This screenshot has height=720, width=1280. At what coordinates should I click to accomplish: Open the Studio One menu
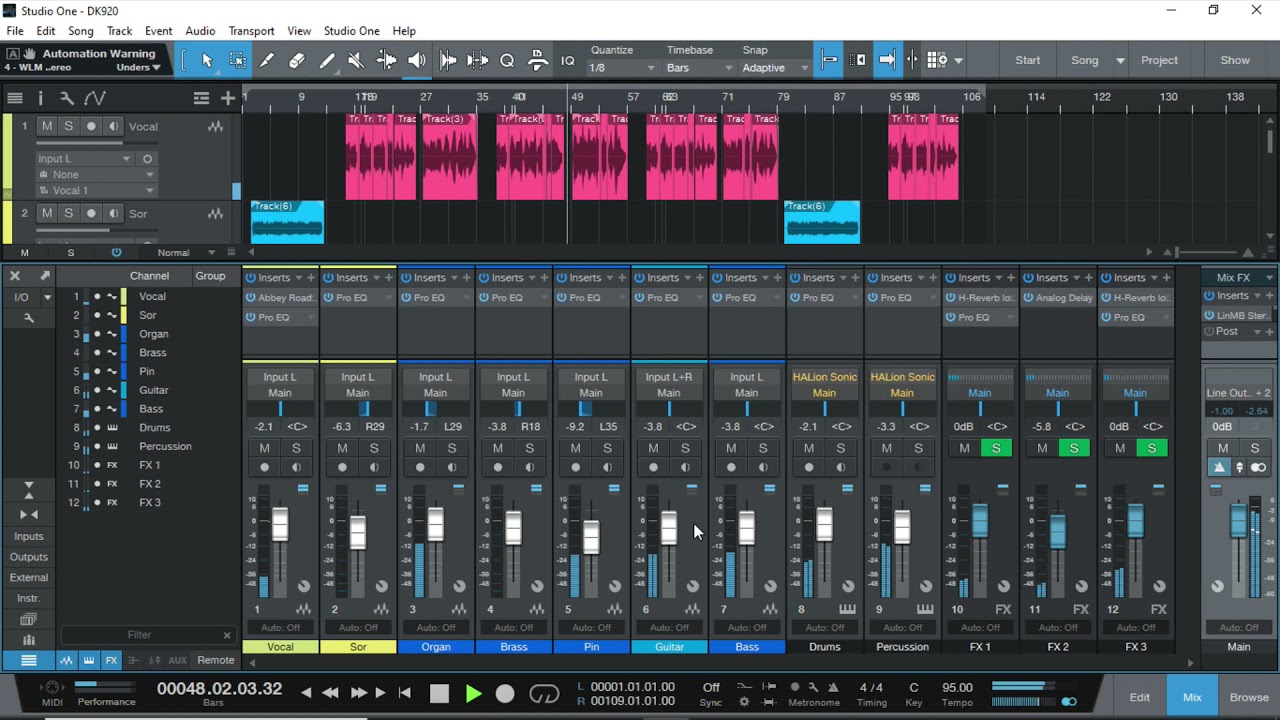[351, 31]
